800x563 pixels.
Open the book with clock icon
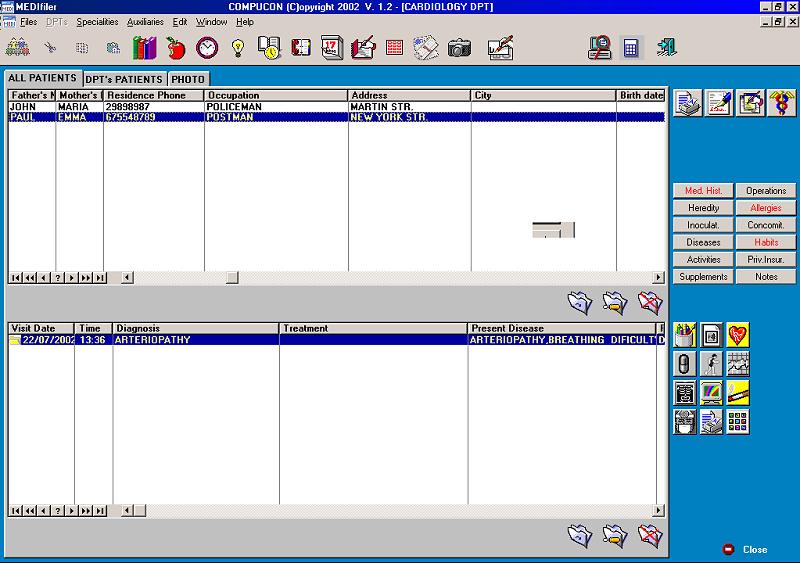pyautogui.click(x=269, y=48)
